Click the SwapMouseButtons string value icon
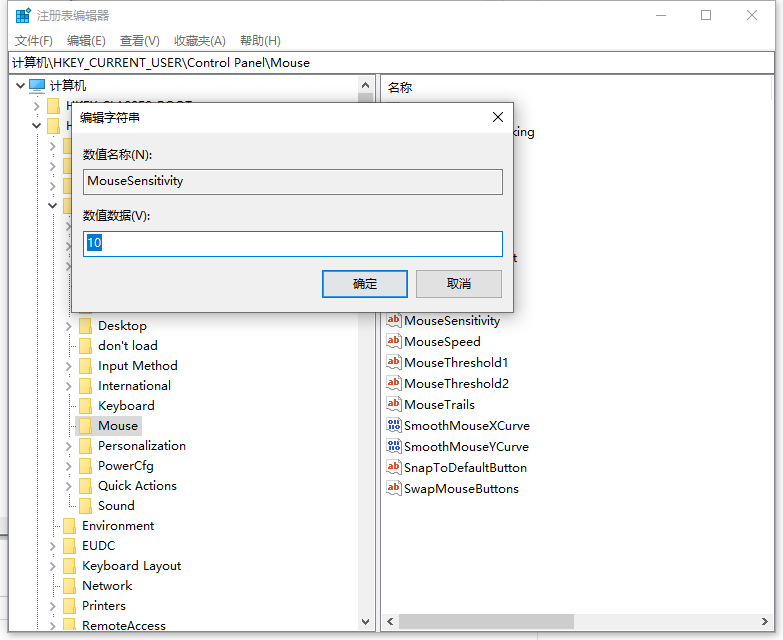This screenshot has width=783, height=640. [x=394, y=489]
